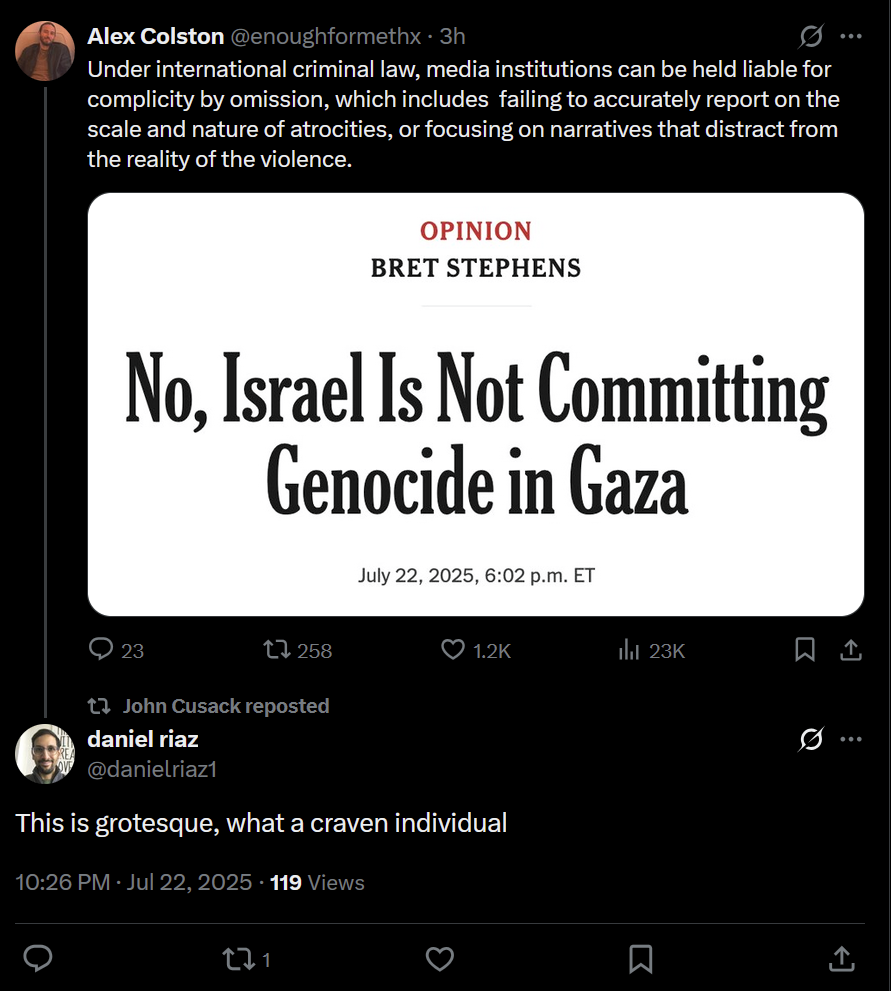This screenshot has width=891, height=991.
Task: Open Grok icon on Alex Colston's post
Action: [811, 36]
